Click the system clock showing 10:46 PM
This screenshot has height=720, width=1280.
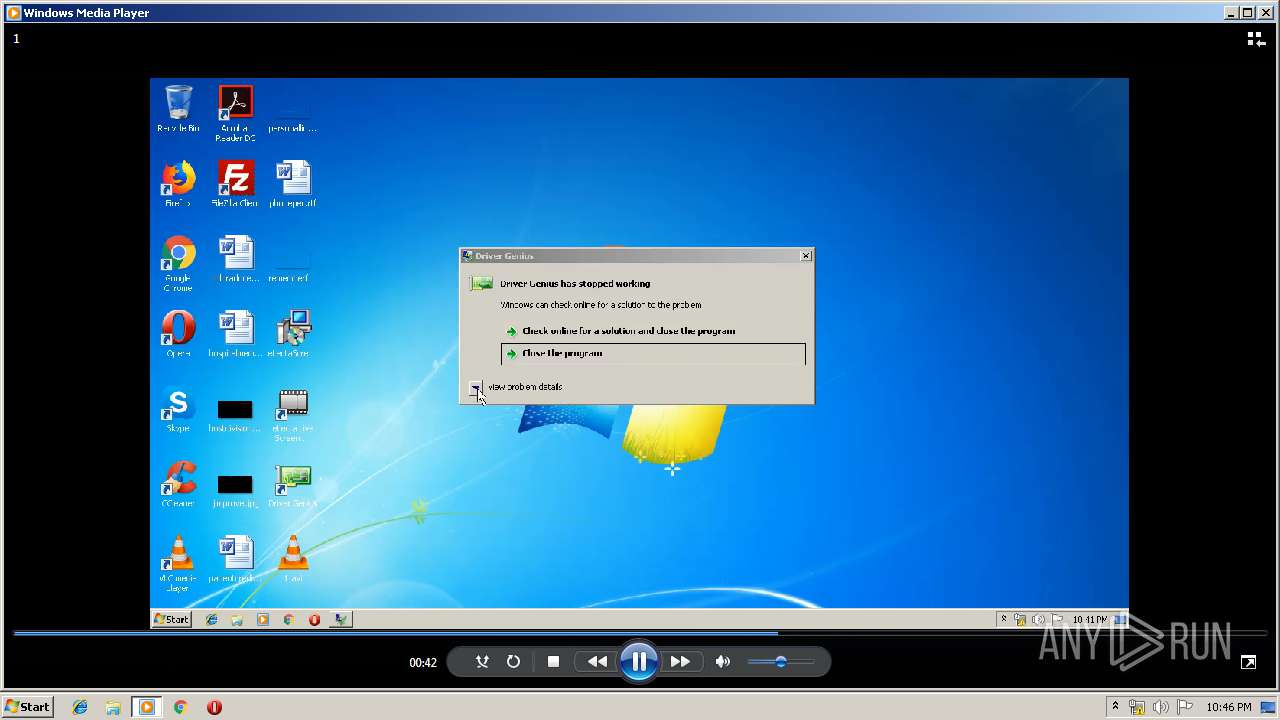pyautogui.click(x=1229, y=707)
